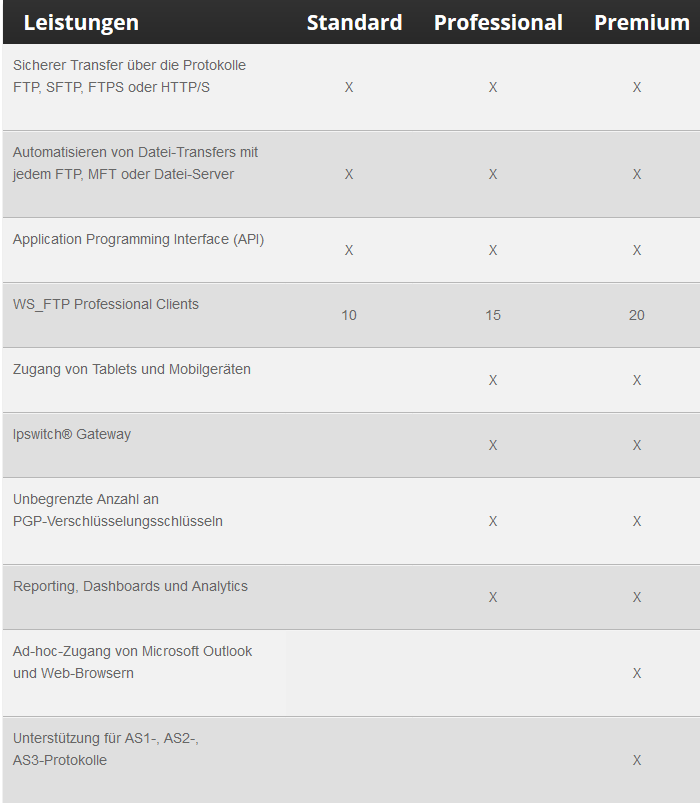Image resolution: width=700 pixels, height=803 pixels.
Task: Click the Standard column header
Action: [x=354, y=22]
